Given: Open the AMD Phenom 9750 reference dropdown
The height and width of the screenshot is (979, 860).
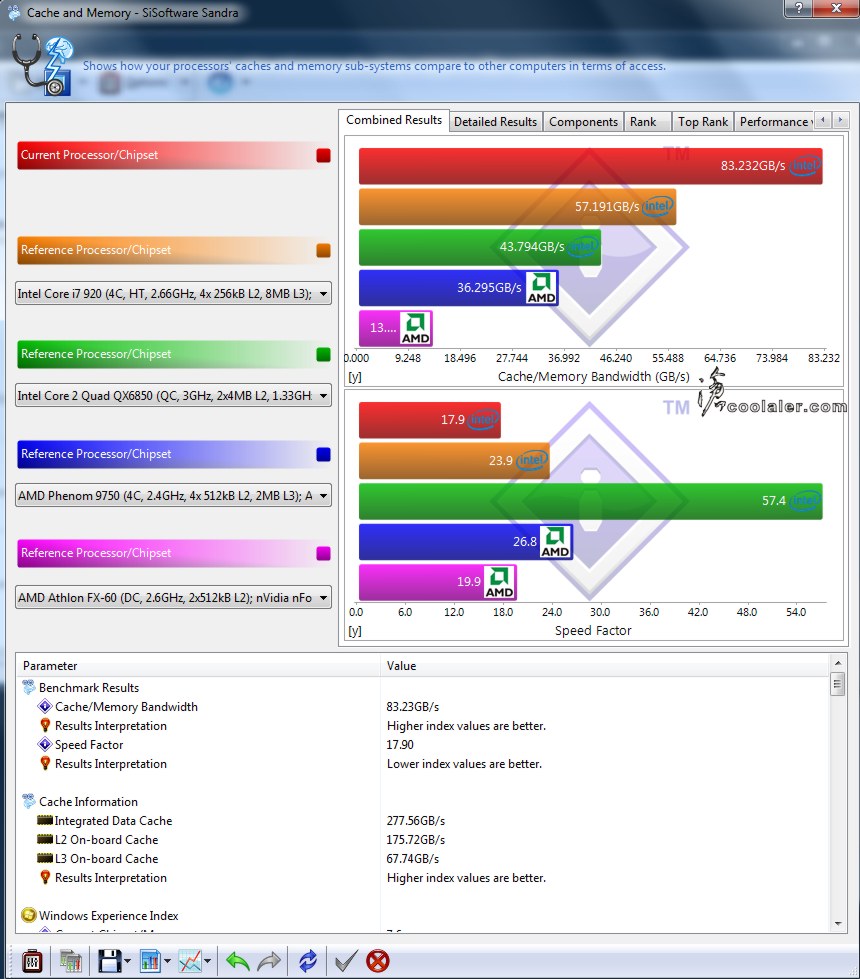Looking at the screenshot, I should tap(173, 496).
